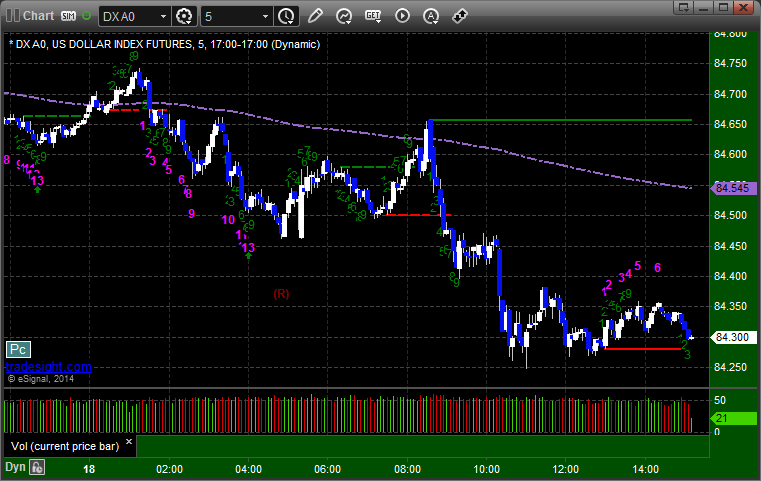Click the date 18 axis label

click(x=89, y=469)
